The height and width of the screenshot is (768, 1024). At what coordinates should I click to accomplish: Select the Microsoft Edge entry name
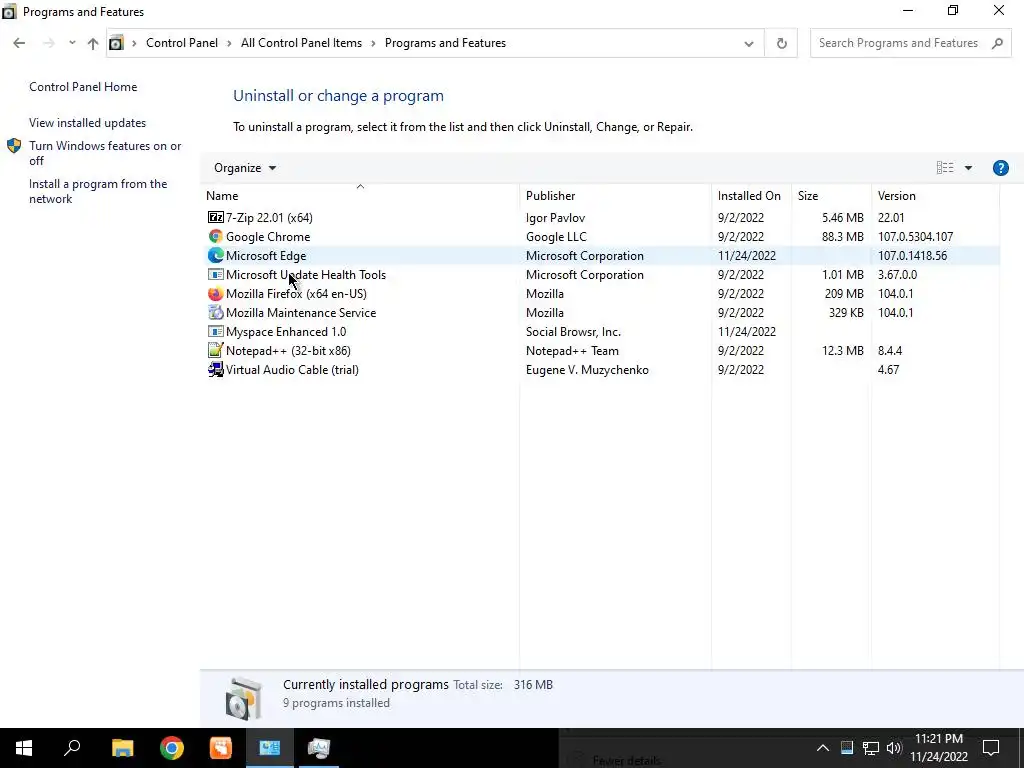pyautogui.click(x=266, y=255)
